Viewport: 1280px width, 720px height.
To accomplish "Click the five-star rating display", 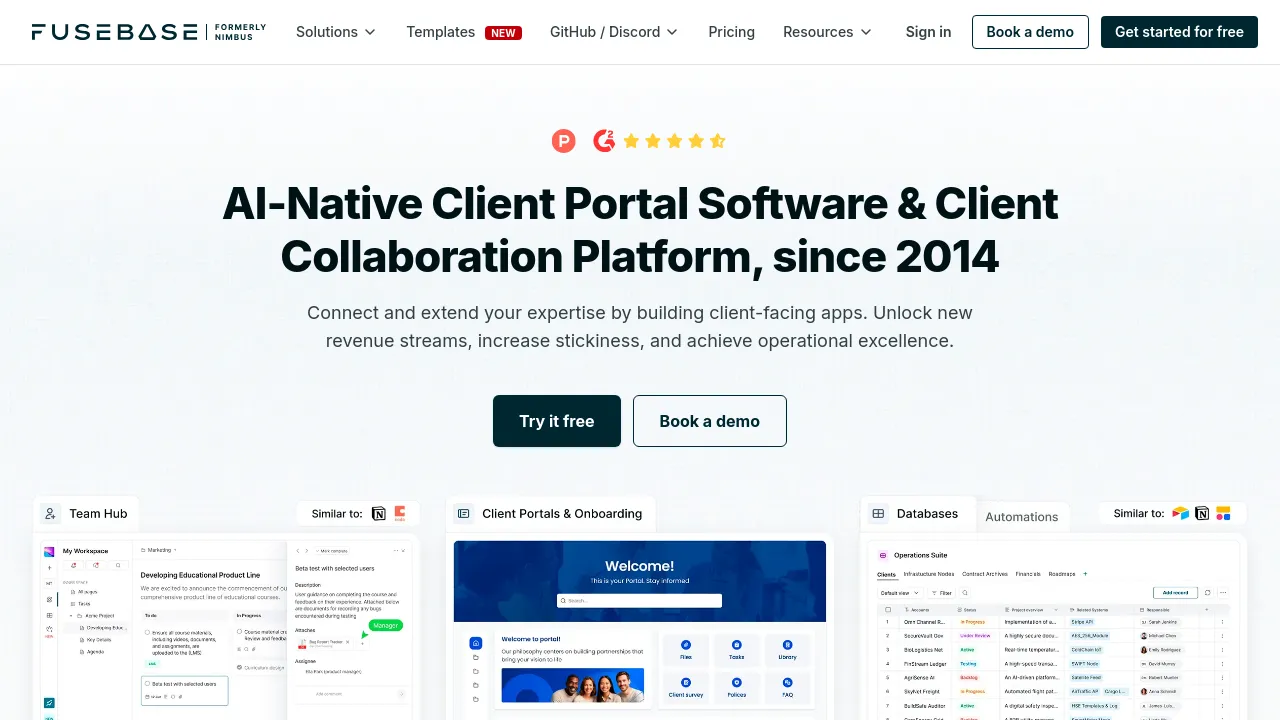I will [674, 141].
